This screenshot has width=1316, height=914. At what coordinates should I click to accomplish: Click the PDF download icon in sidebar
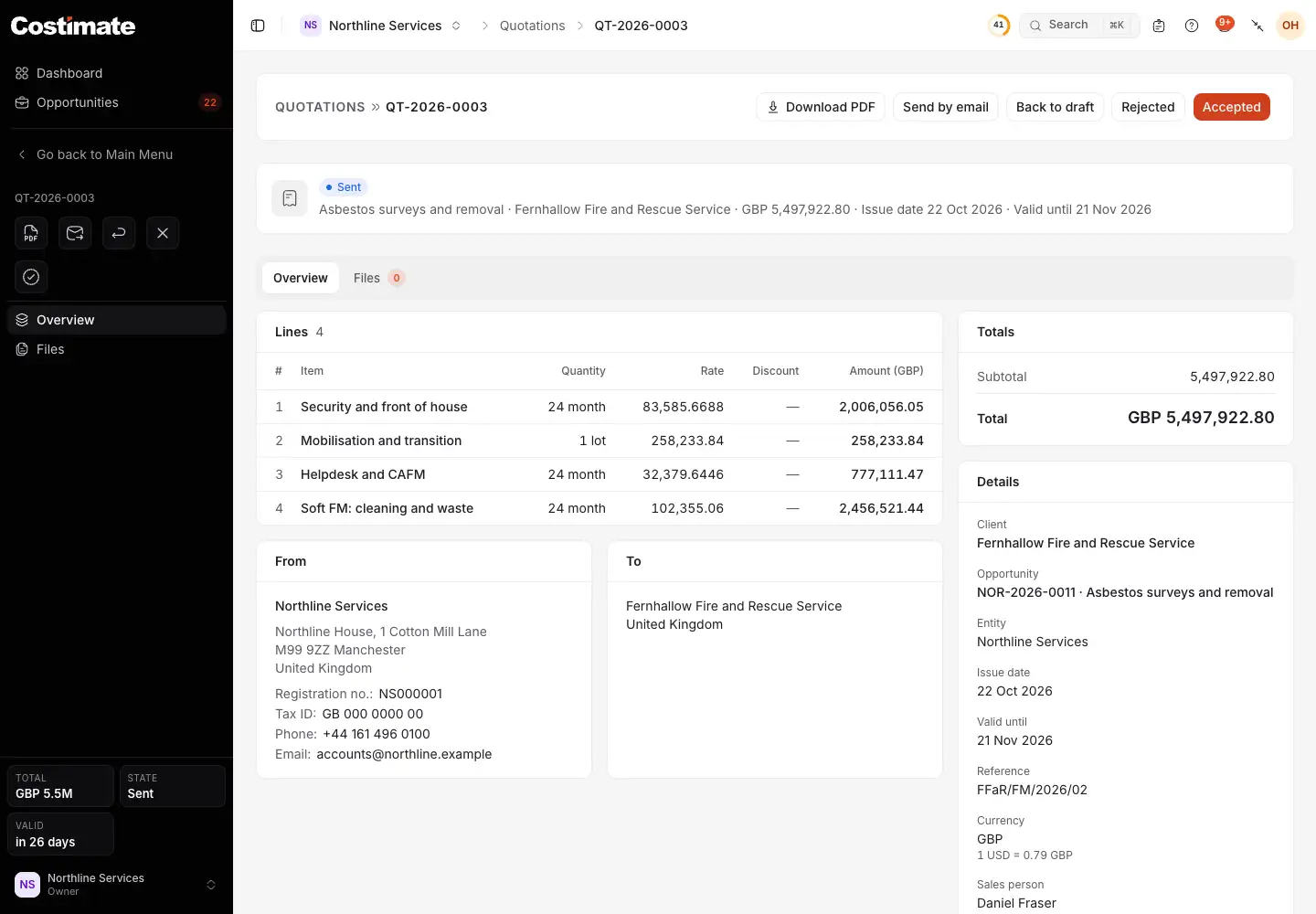31,233
